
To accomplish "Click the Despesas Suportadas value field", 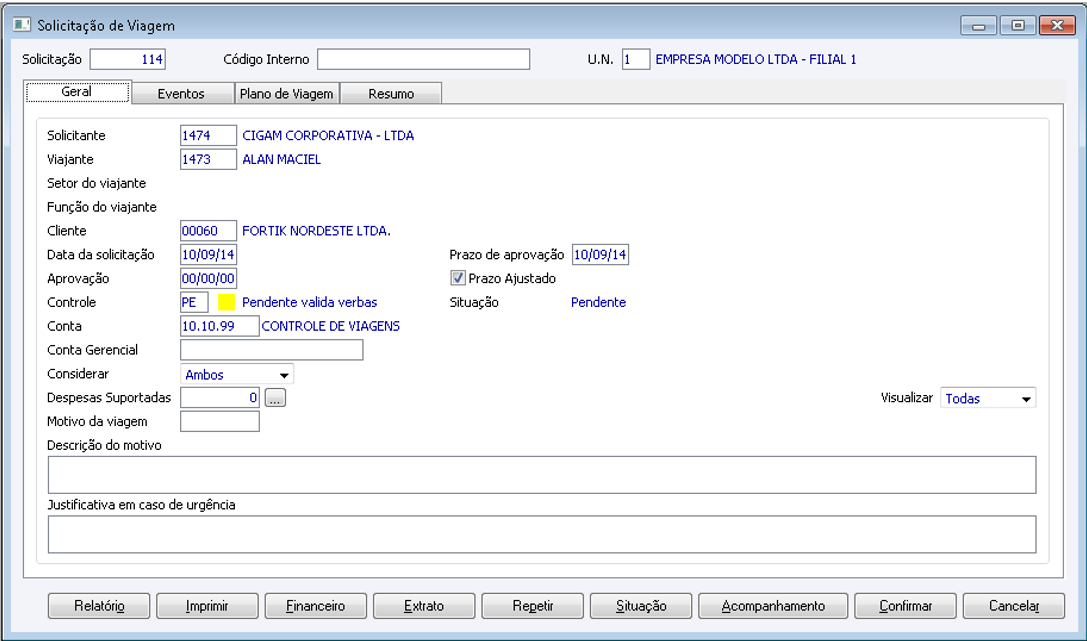I will [220, 398].
